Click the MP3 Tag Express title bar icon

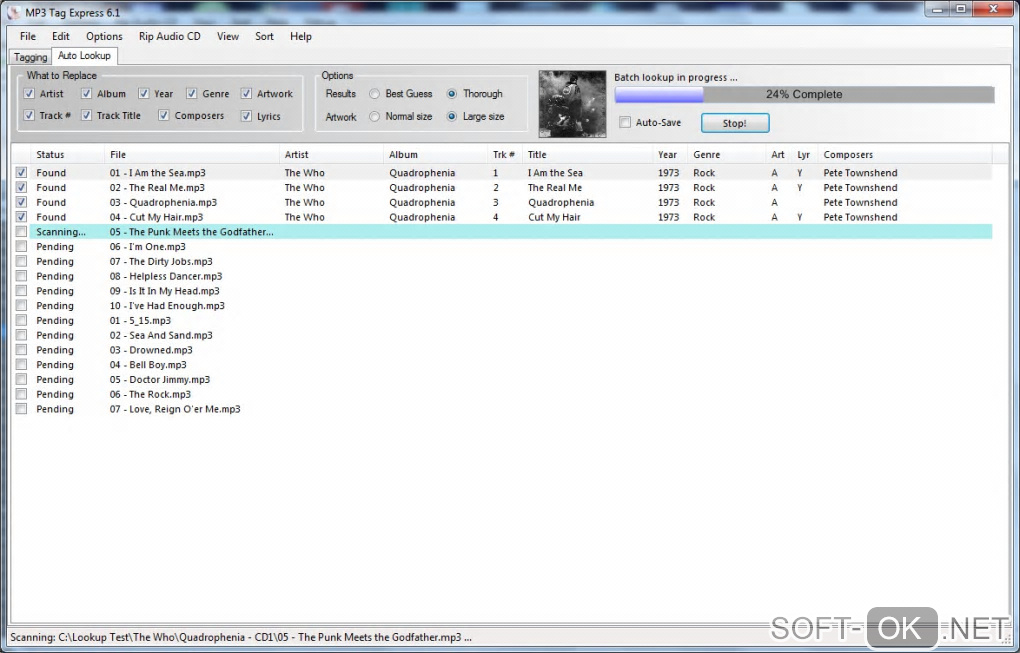[12, 12]
